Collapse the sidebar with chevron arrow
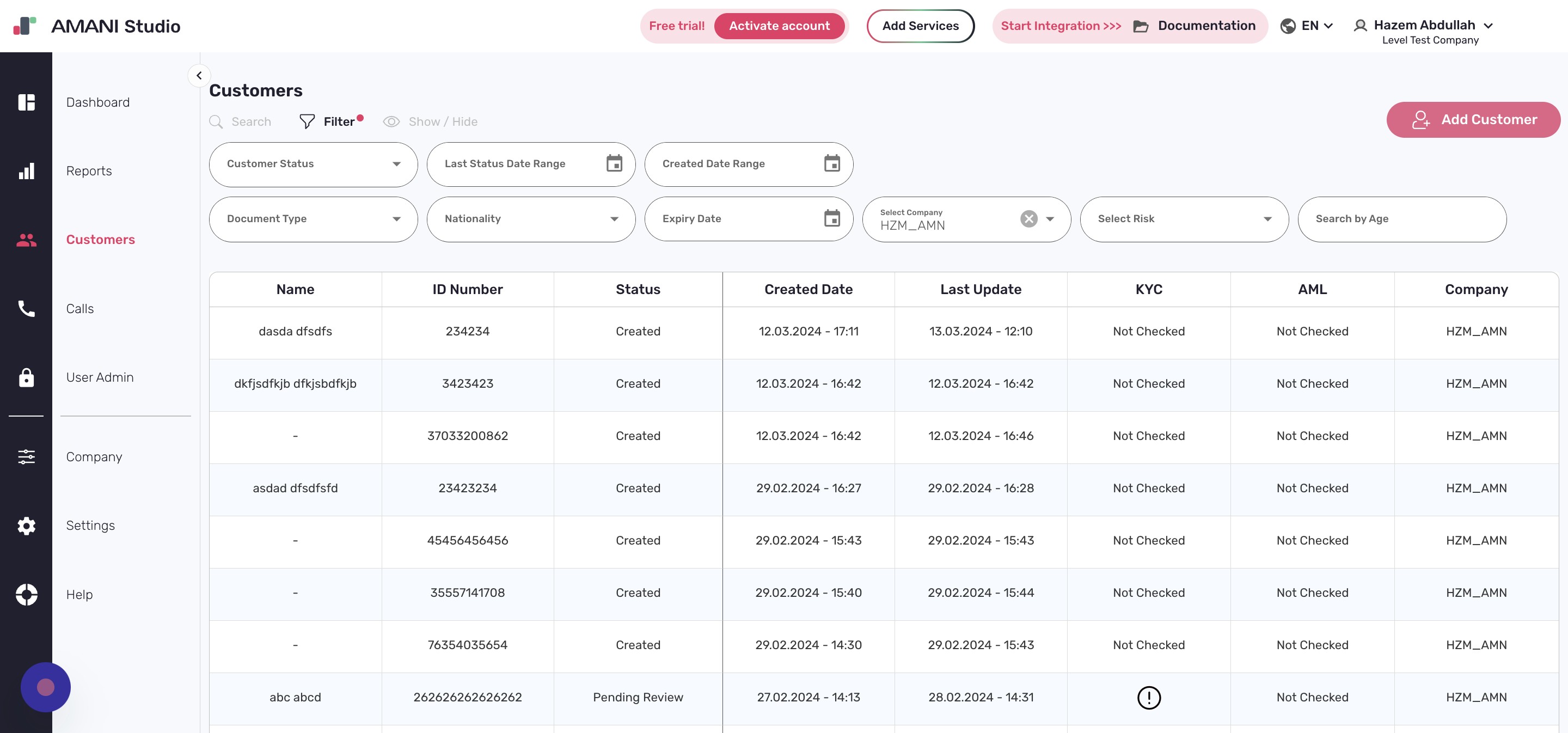1568x733 pixels. pyautogui.click(x=199, y=76)
